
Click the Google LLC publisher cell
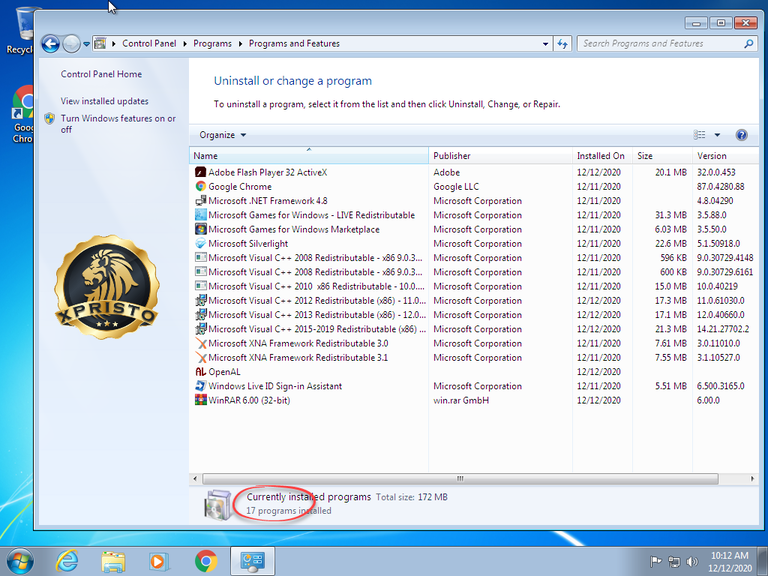(456, 187)
